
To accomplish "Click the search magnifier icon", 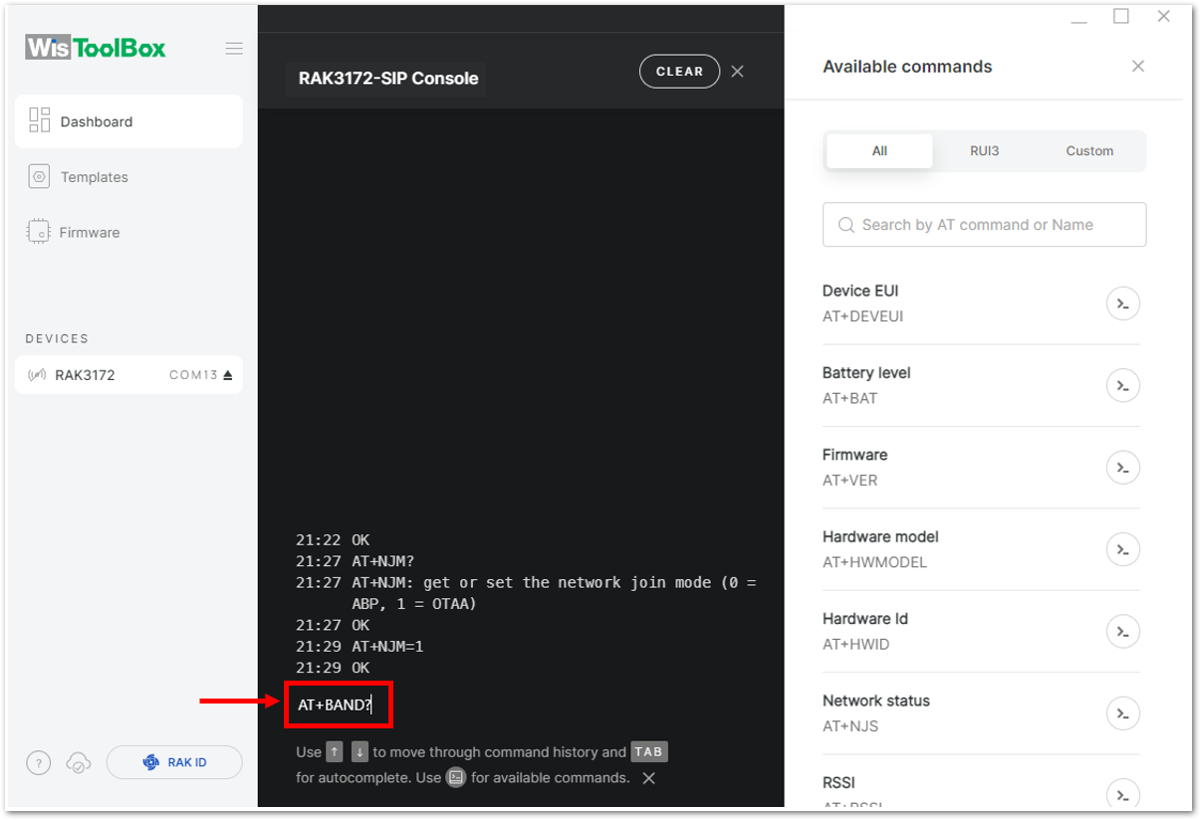I will pyautogui.click(x=846, y=225).
